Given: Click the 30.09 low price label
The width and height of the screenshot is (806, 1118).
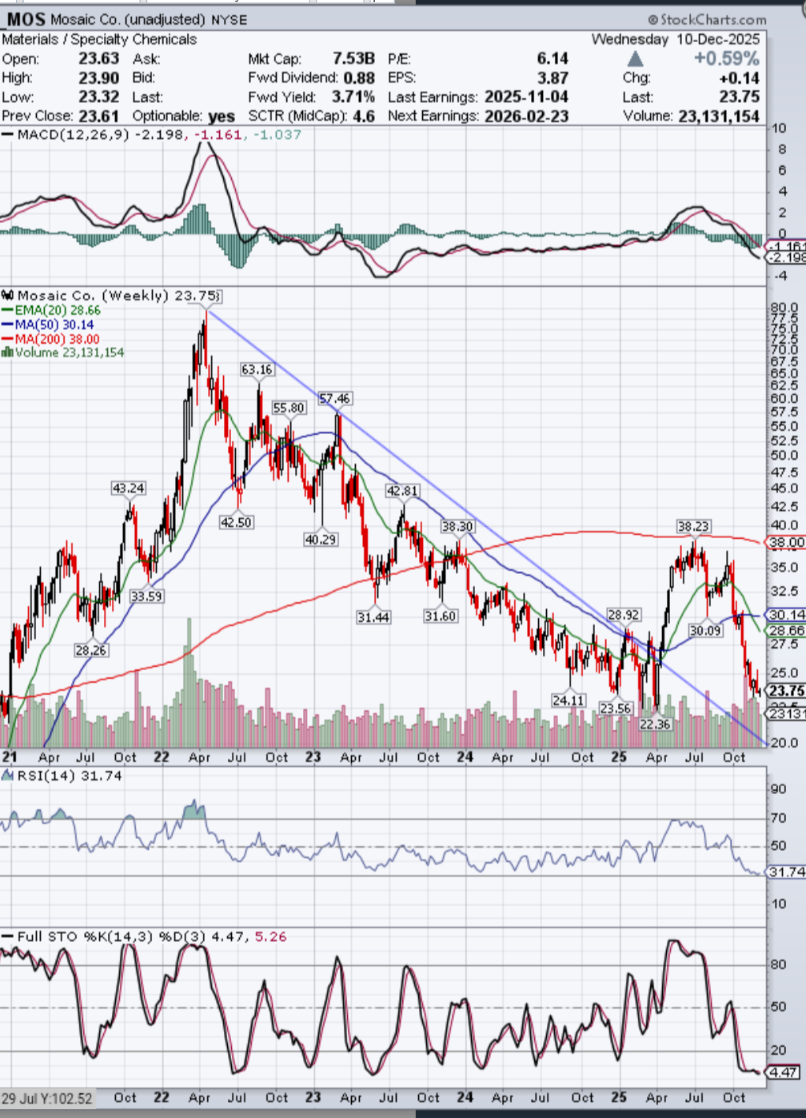Looking at the screenshot, I should click(x=705, y=630).
